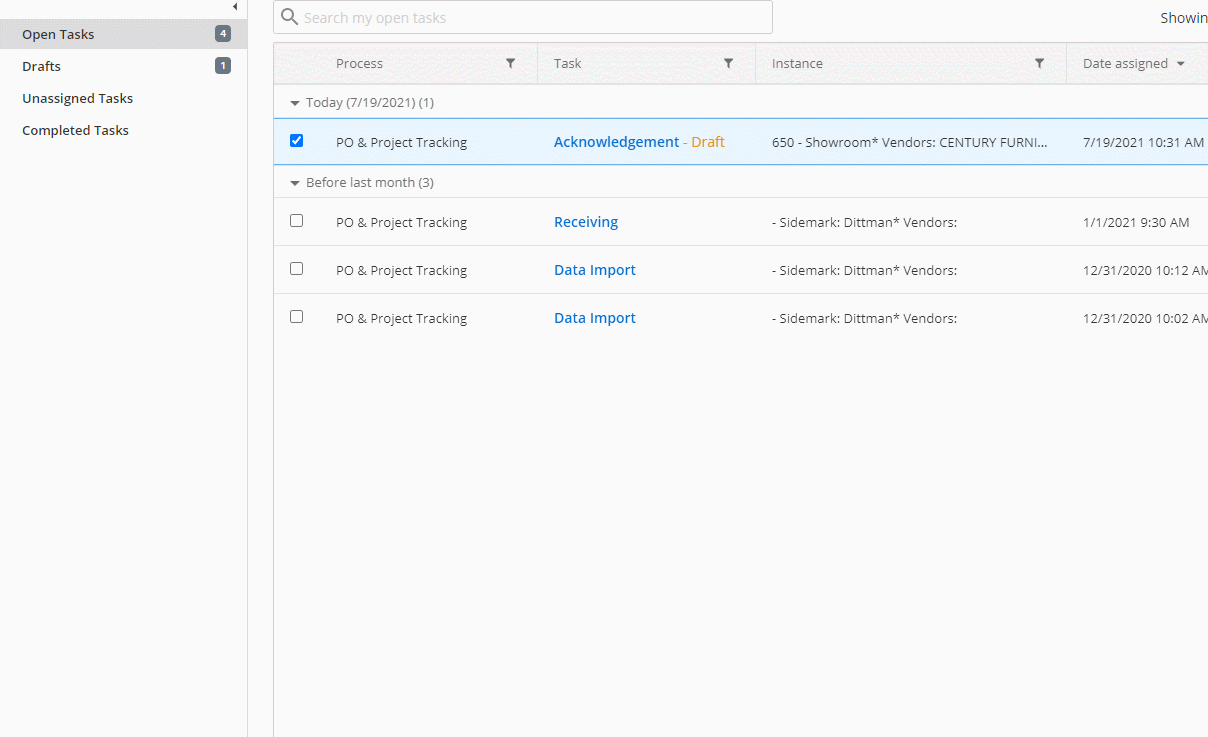Click the orange Draft status label

708,142
